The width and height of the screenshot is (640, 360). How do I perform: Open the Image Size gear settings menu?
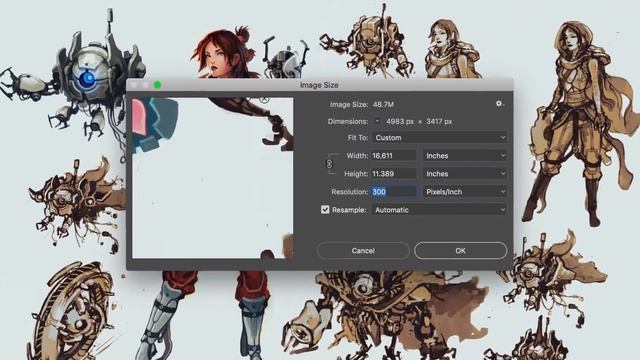(x=500, y=104)
